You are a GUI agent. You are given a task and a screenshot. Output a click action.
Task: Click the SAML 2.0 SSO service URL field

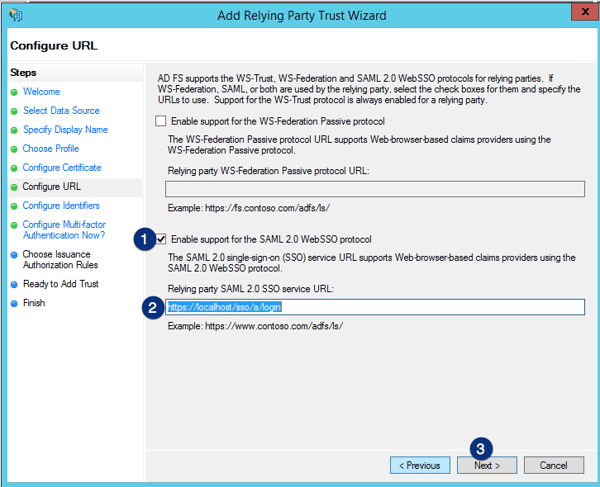point(375,307)
